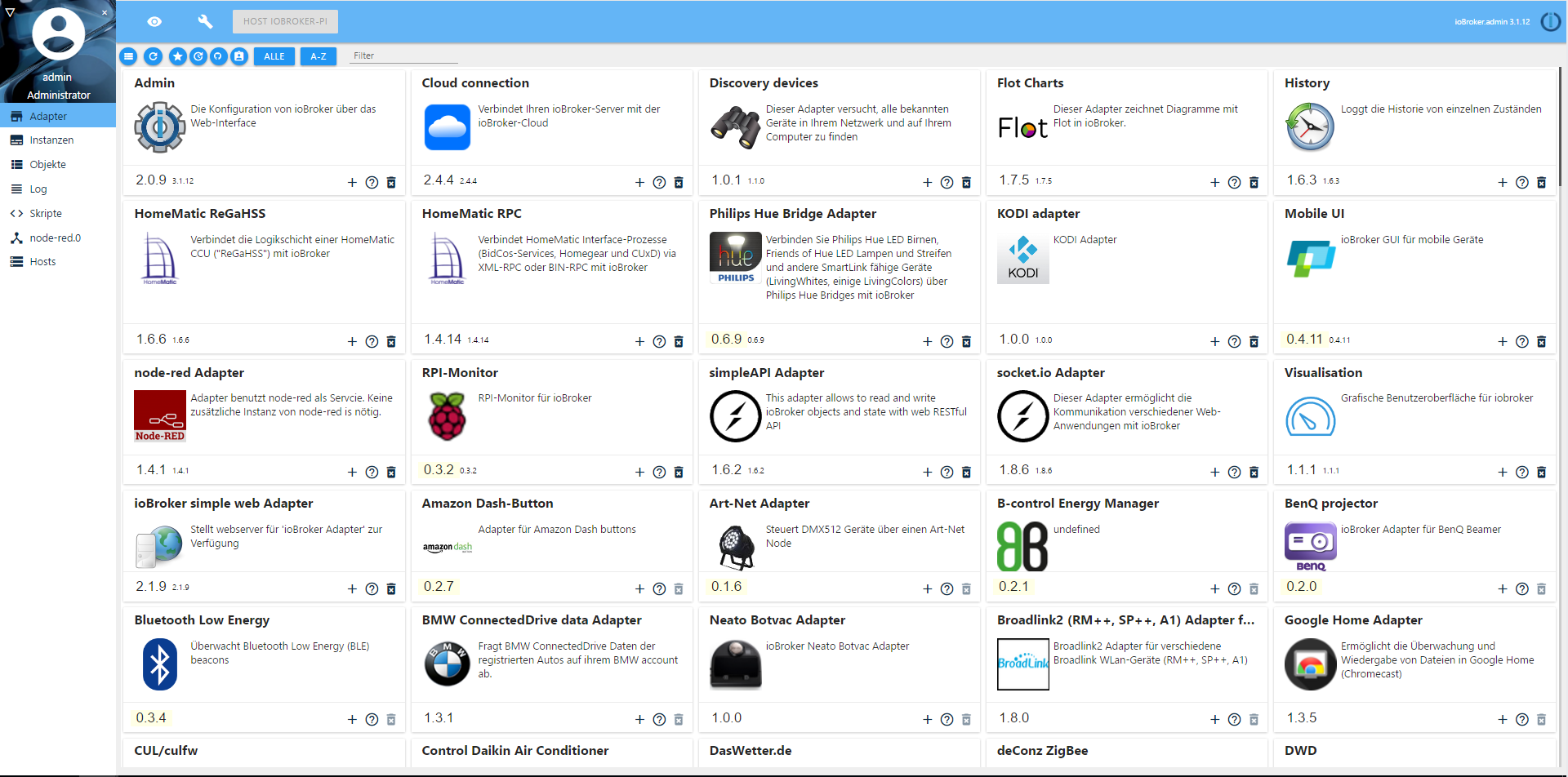Go to Instanzen in the sidebar
Image resolution: width=1568 pixels, height=777 pixels.
(58, 140)
